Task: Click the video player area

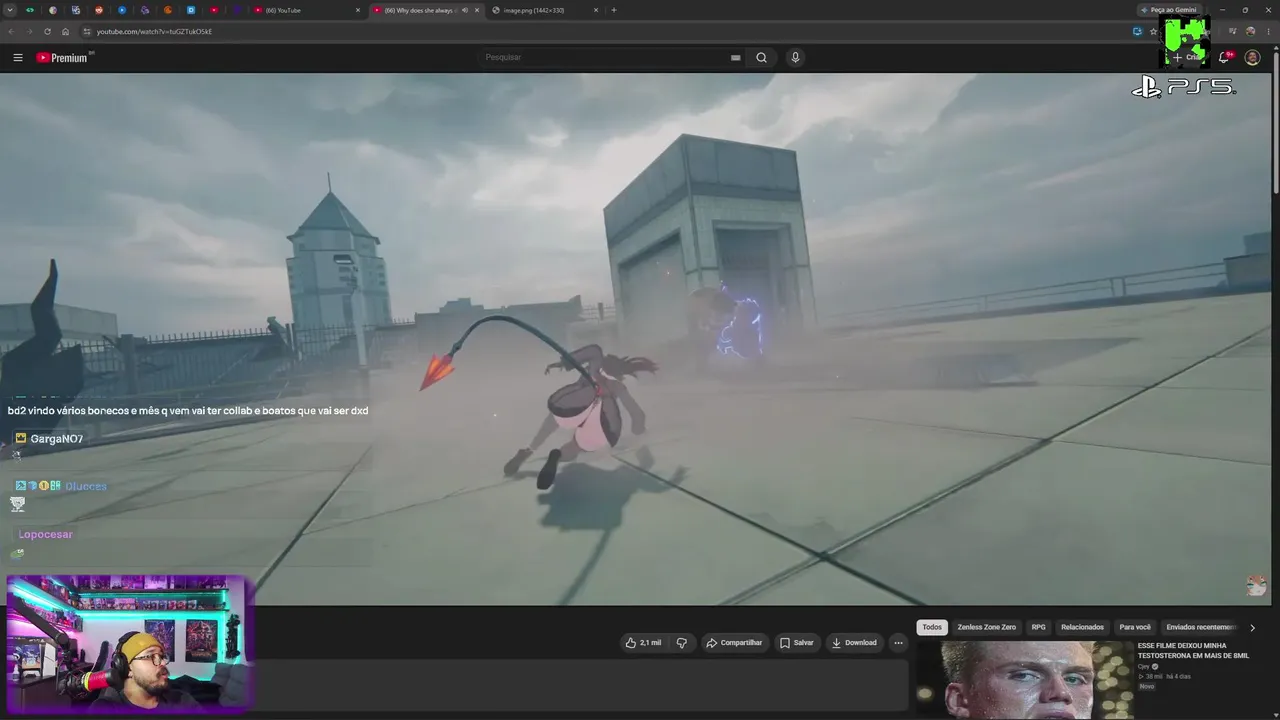Action: [636, 339]
